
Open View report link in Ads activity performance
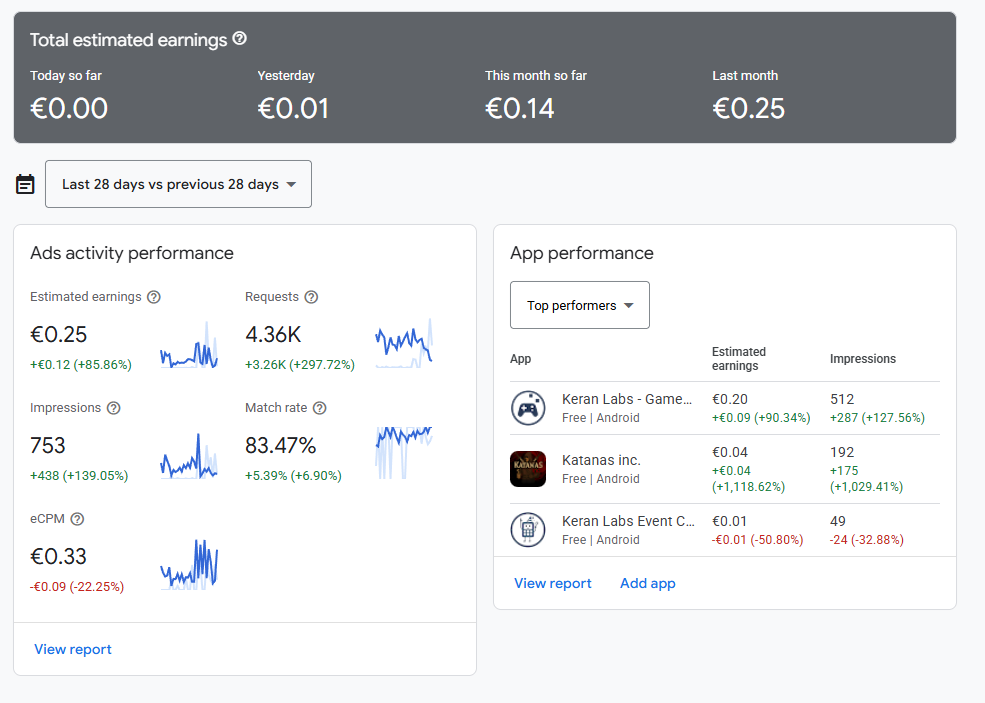point(73,649)
